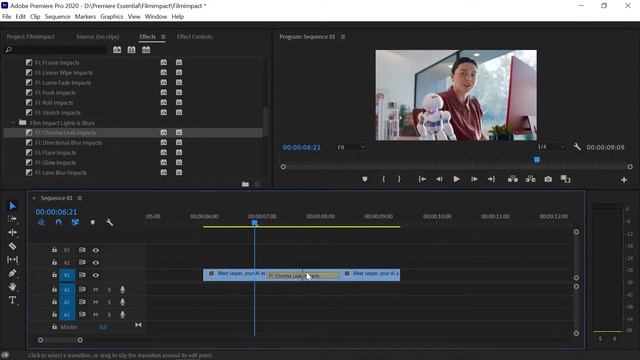The image size is (640, 360).
Task: Go to Out point
Action: pos(491,179)
